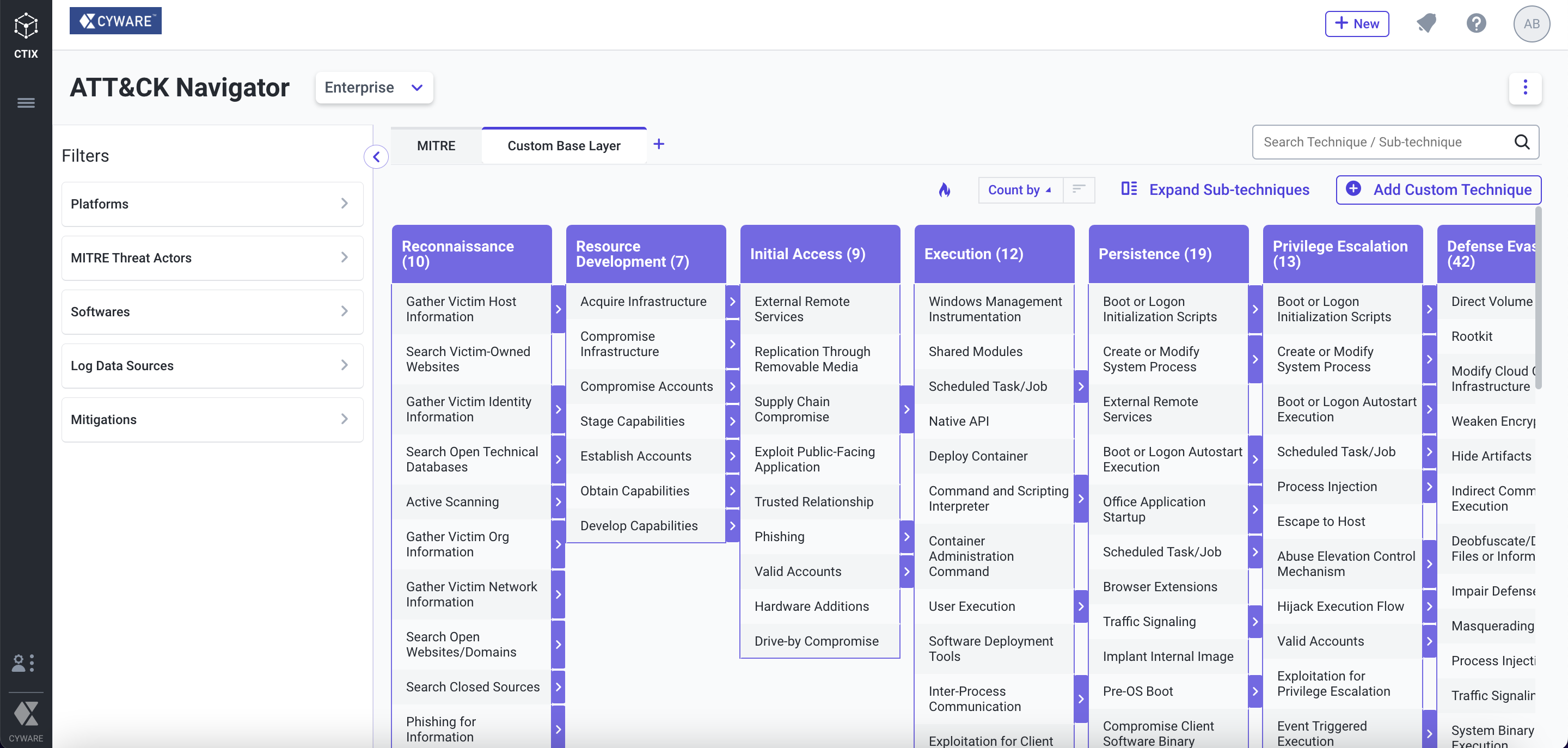Open the three-dot more options menu
The width and height of the screenshot is (1568, 748).
pyautogui.click(x=1525, y=88)
